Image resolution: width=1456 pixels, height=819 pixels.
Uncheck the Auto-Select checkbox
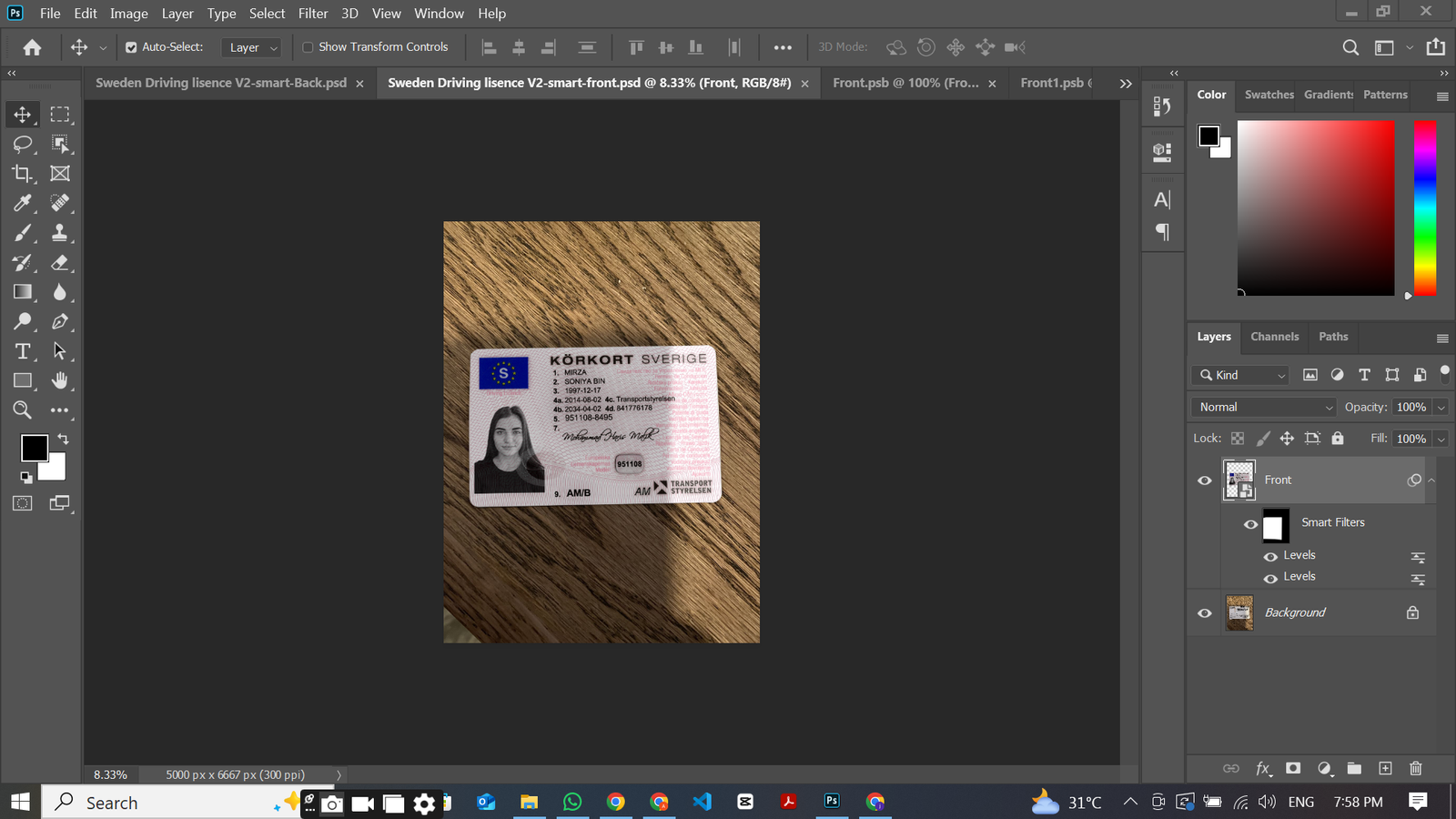coord(131,47)
